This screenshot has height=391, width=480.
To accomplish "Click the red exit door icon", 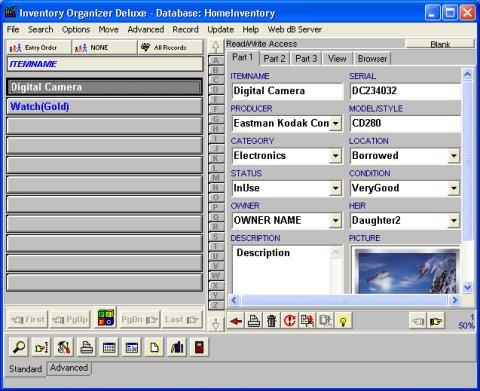I will [x=199, y=347].
